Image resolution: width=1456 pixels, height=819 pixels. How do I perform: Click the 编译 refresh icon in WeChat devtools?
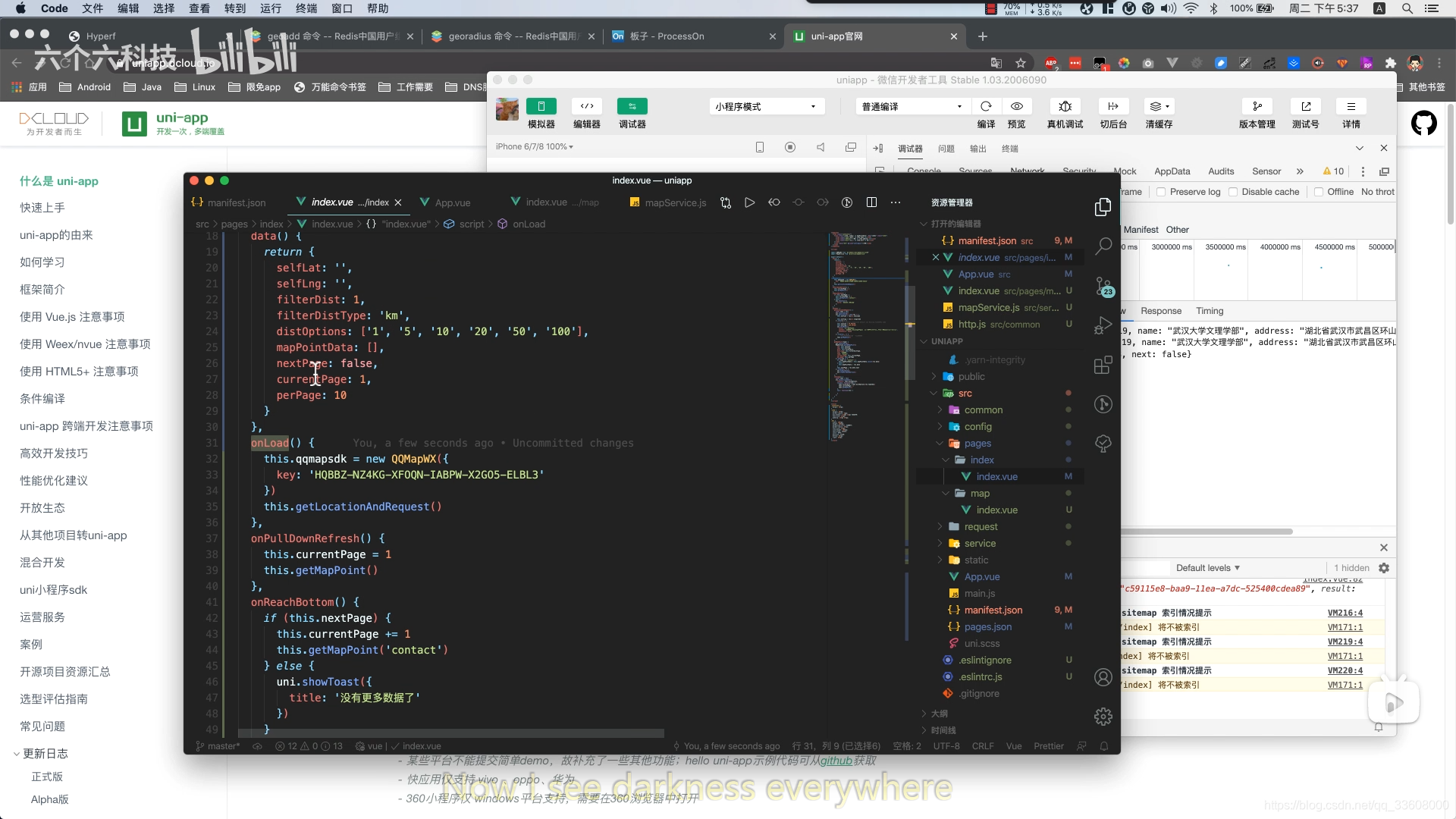coord(986,106)
